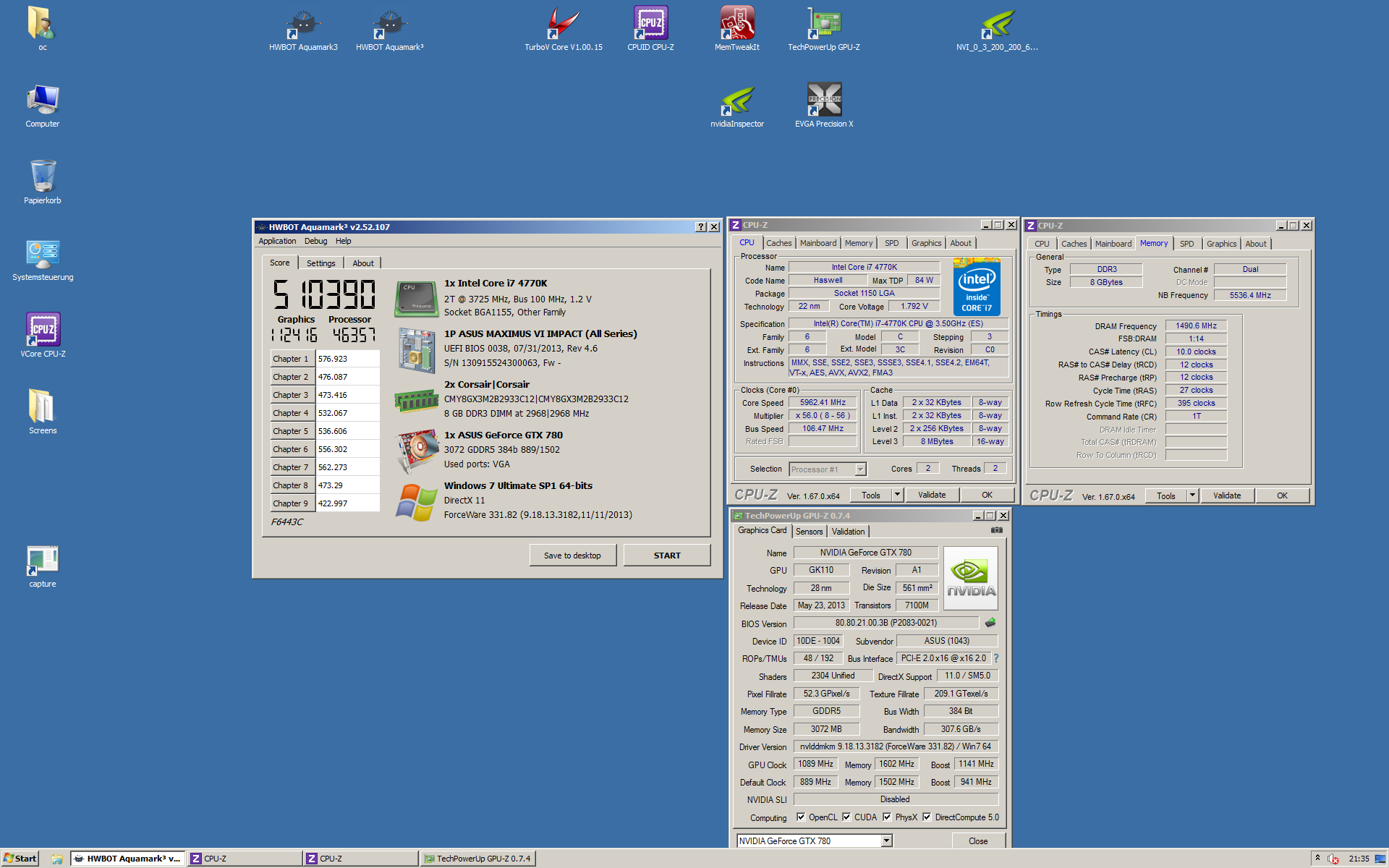Toggle the PhysX checkbox in GPU-Z
The height and width of the screenshot is (868, 1389).
click(x=886, y=817)
